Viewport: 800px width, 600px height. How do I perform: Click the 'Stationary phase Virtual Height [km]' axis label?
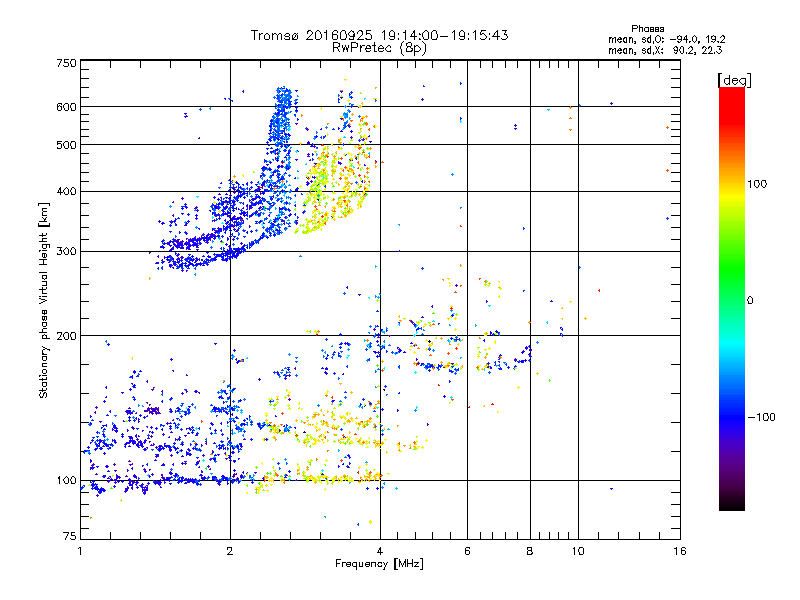(x=44, y=301)
